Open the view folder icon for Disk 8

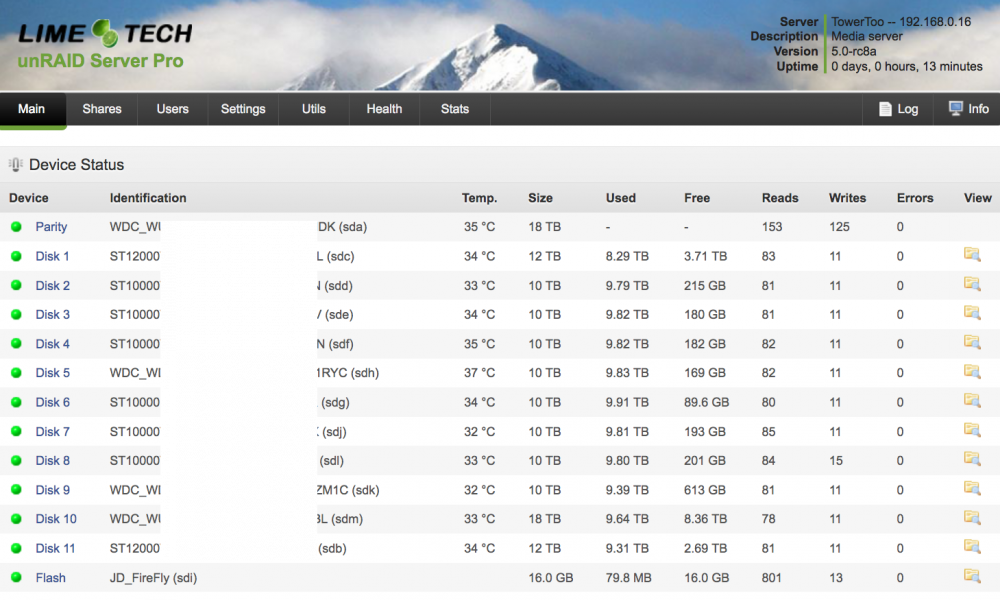point(972,459)
